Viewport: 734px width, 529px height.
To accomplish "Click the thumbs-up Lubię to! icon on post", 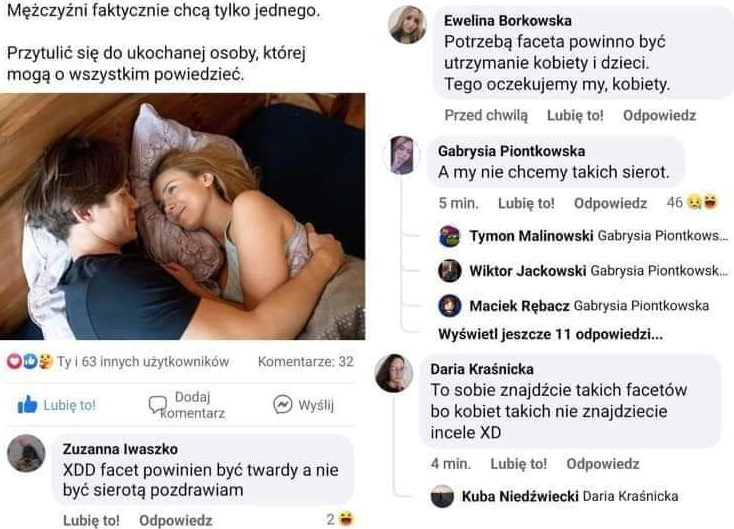I will pos(27,405).
